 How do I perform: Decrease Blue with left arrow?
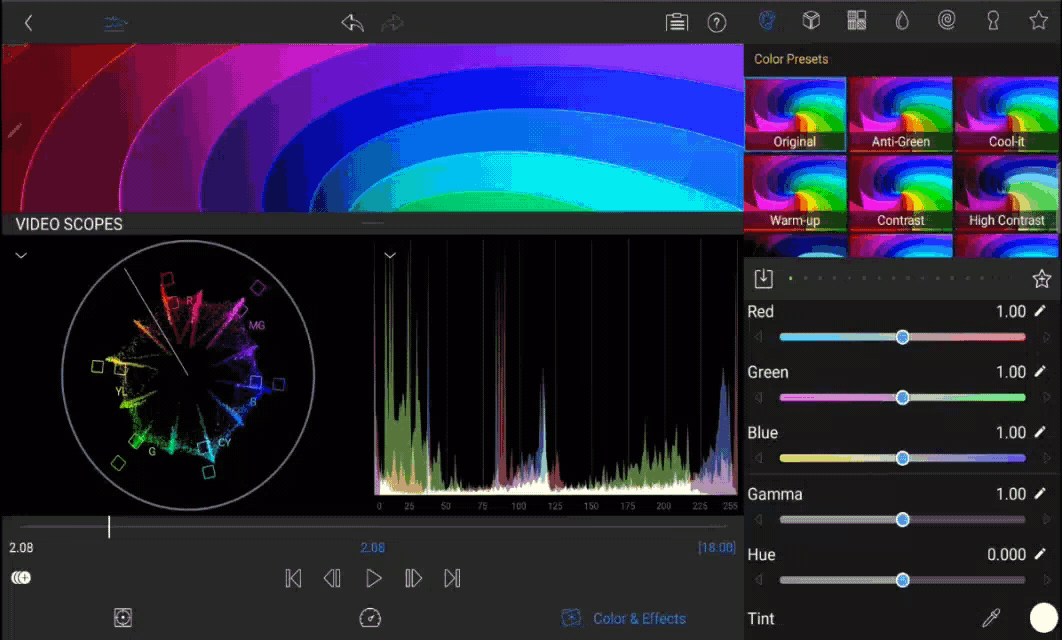[759, 458]
